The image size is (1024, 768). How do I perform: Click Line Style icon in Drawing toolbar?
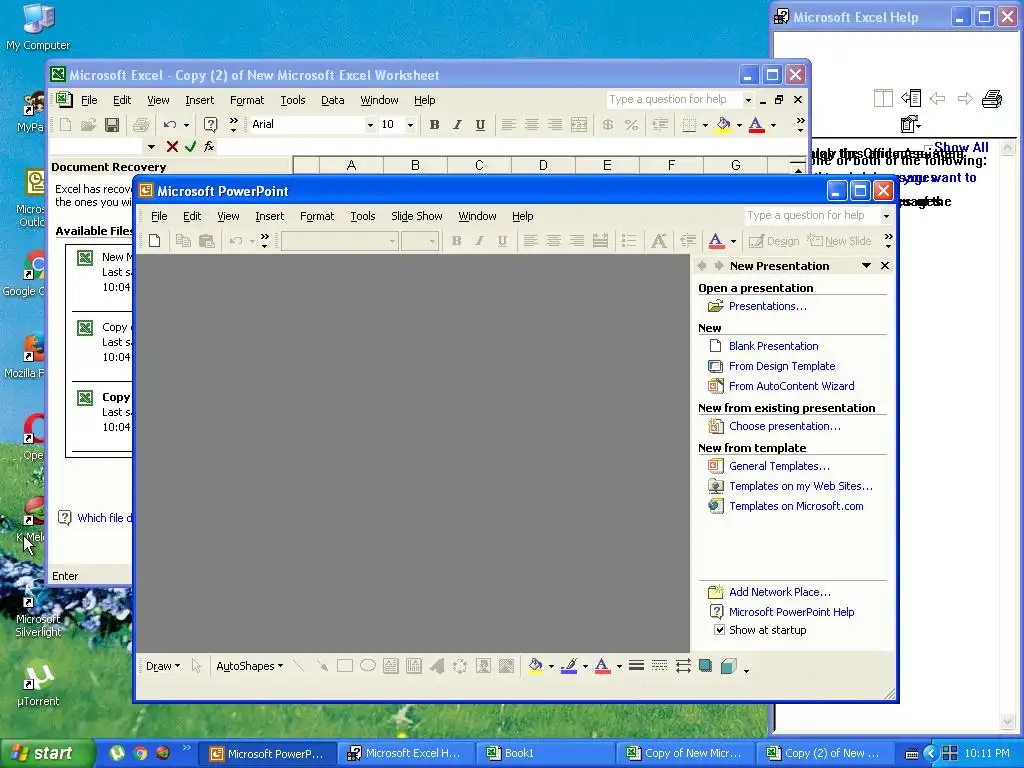pyautogui.click(x=637, y=665)
